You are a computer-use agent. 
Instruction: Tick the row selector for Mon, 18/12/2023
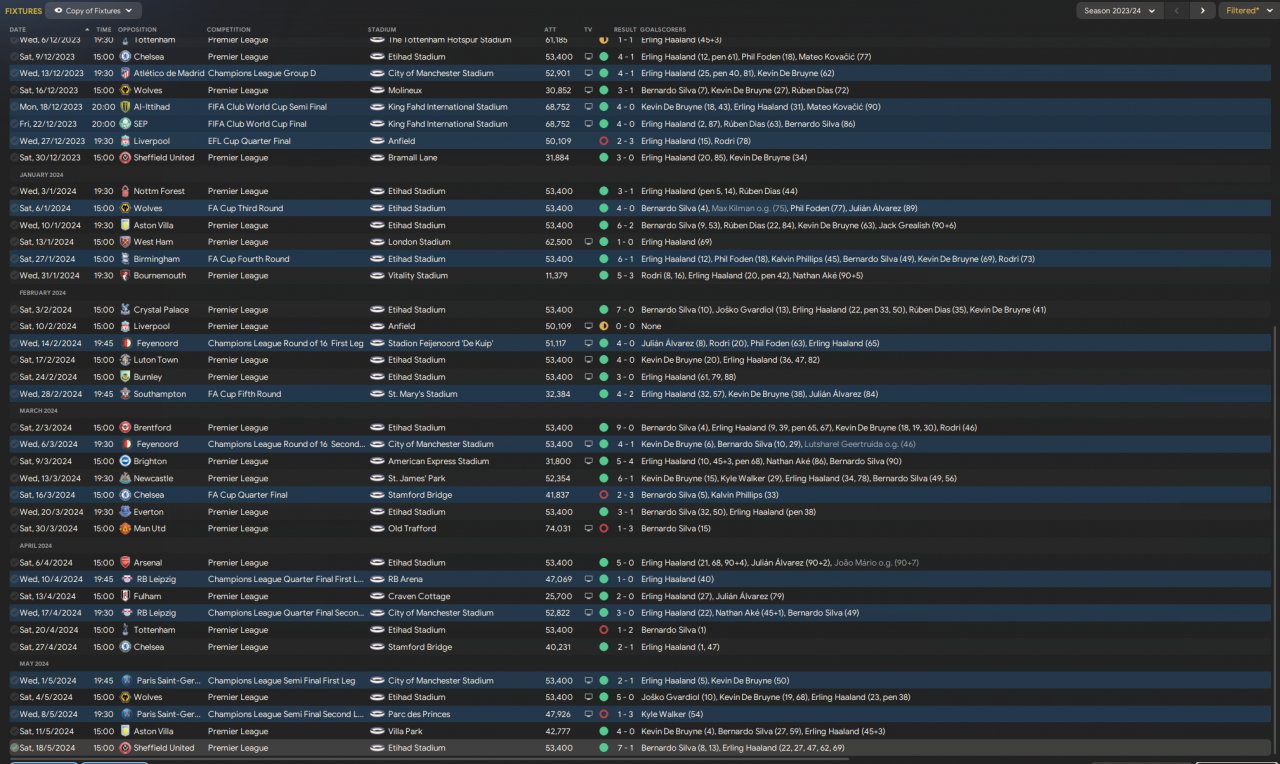14,107
